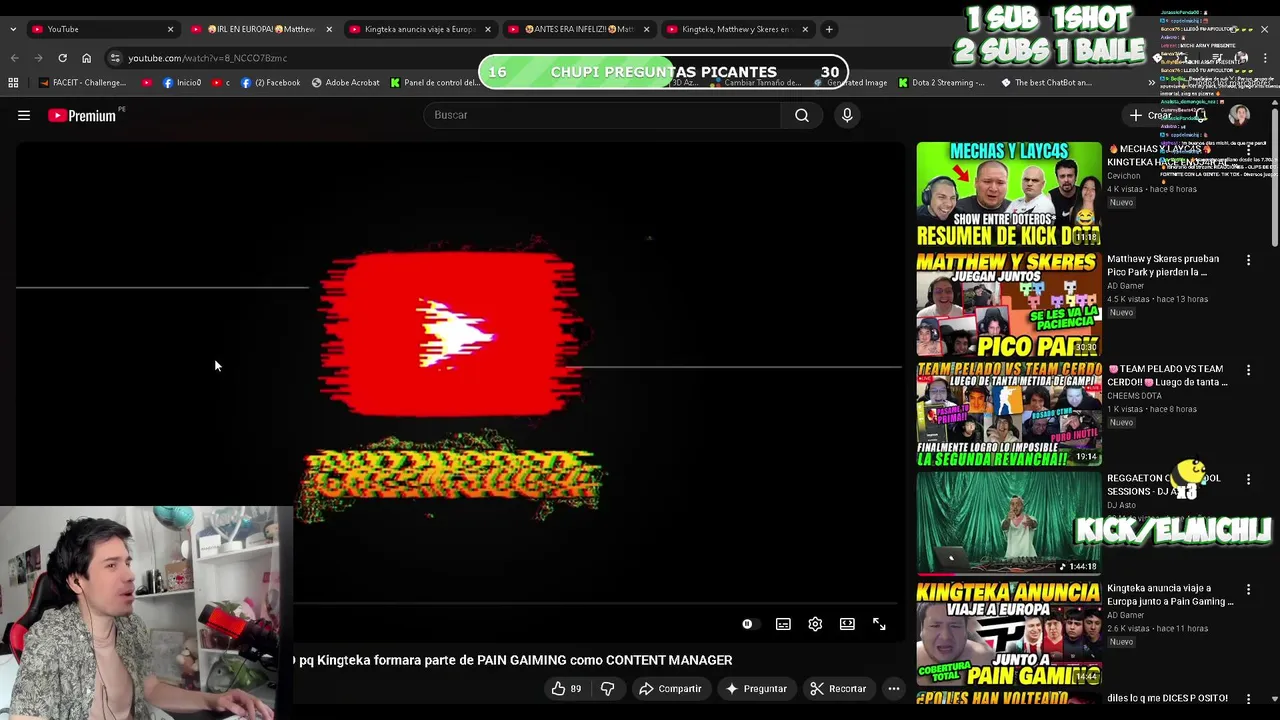Open Reggaeton DJ sessions thumbnail
This screenshot has width=1280, height=720.
click(1009, 524)
